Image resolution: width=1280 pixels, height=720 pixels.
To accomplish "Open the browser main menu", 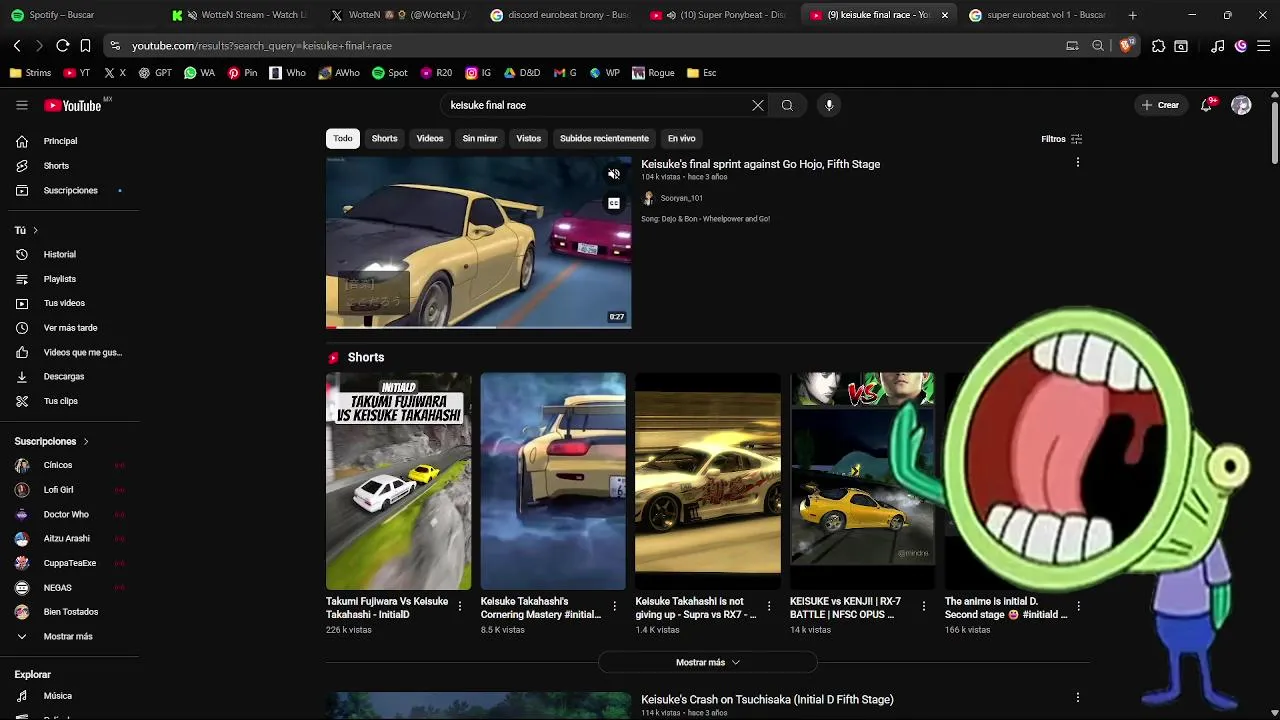I will click(x=1264, y=45).
